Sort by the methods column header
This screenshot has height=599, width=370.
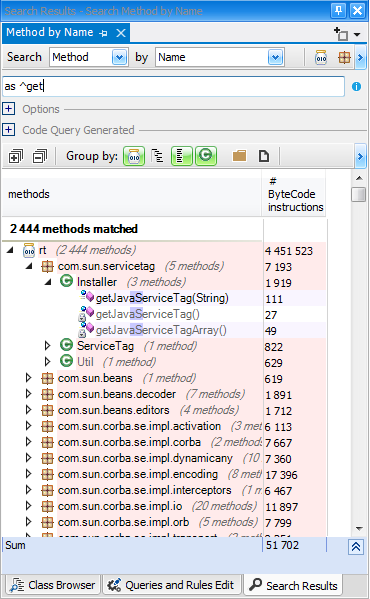(x=132, y=194)
